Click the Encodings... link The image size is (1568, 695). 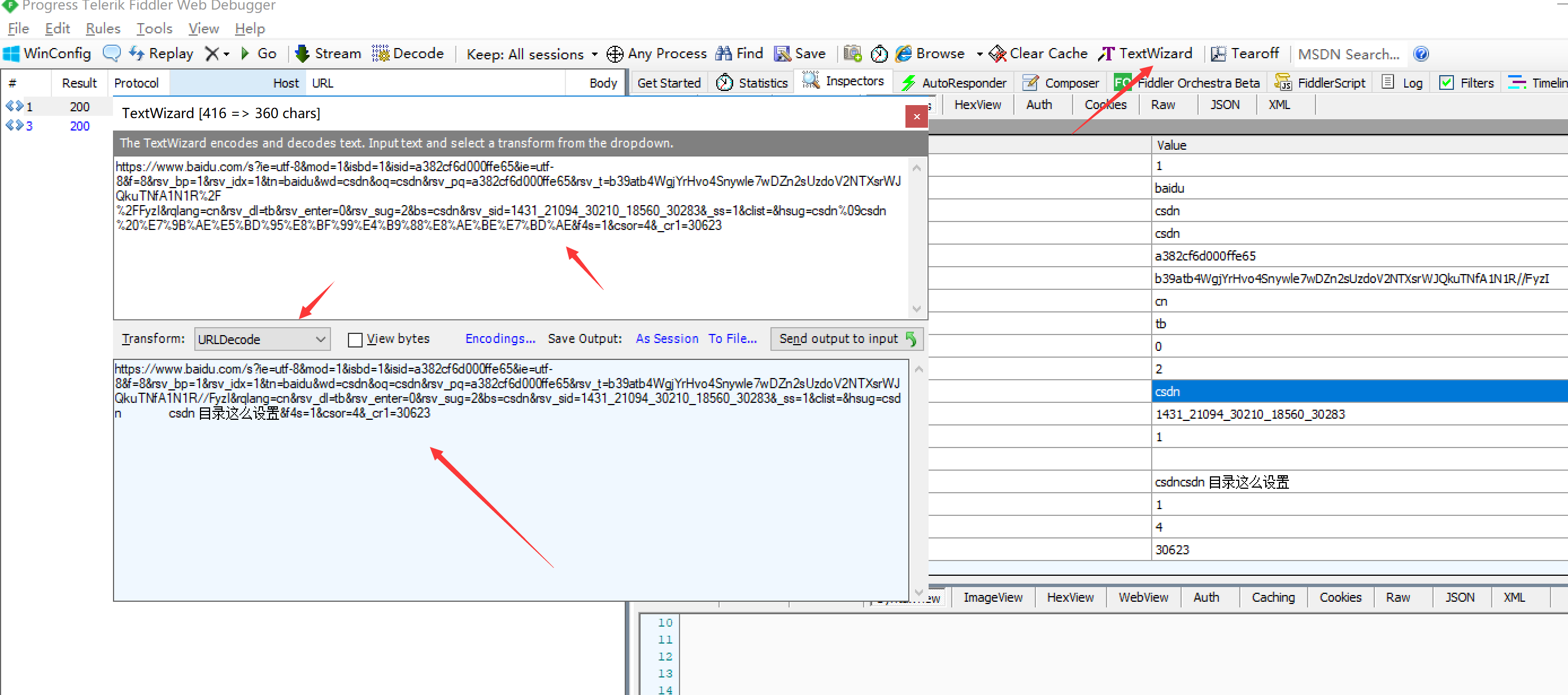pos(500,338)
